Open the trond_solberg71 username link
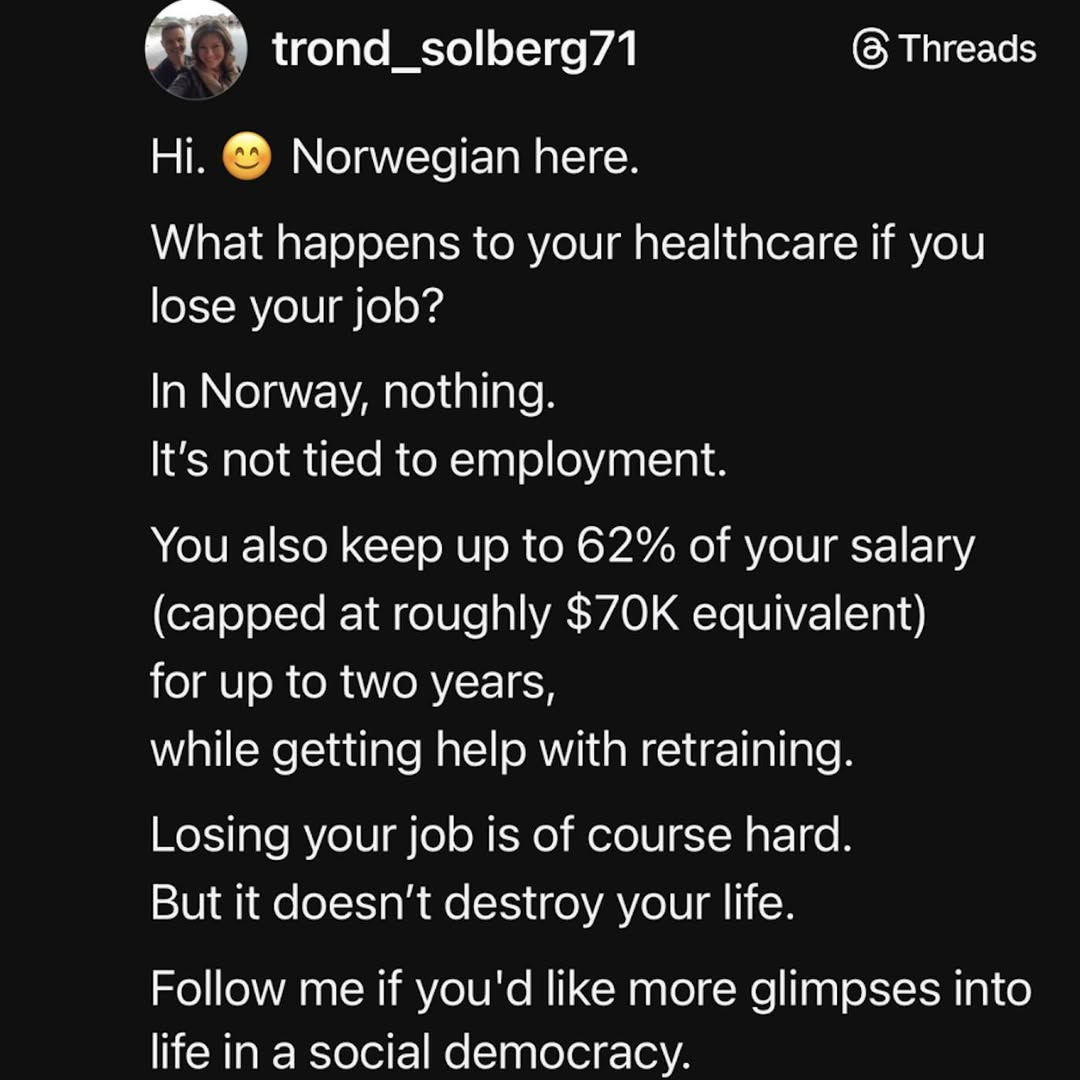 (455, 49)
